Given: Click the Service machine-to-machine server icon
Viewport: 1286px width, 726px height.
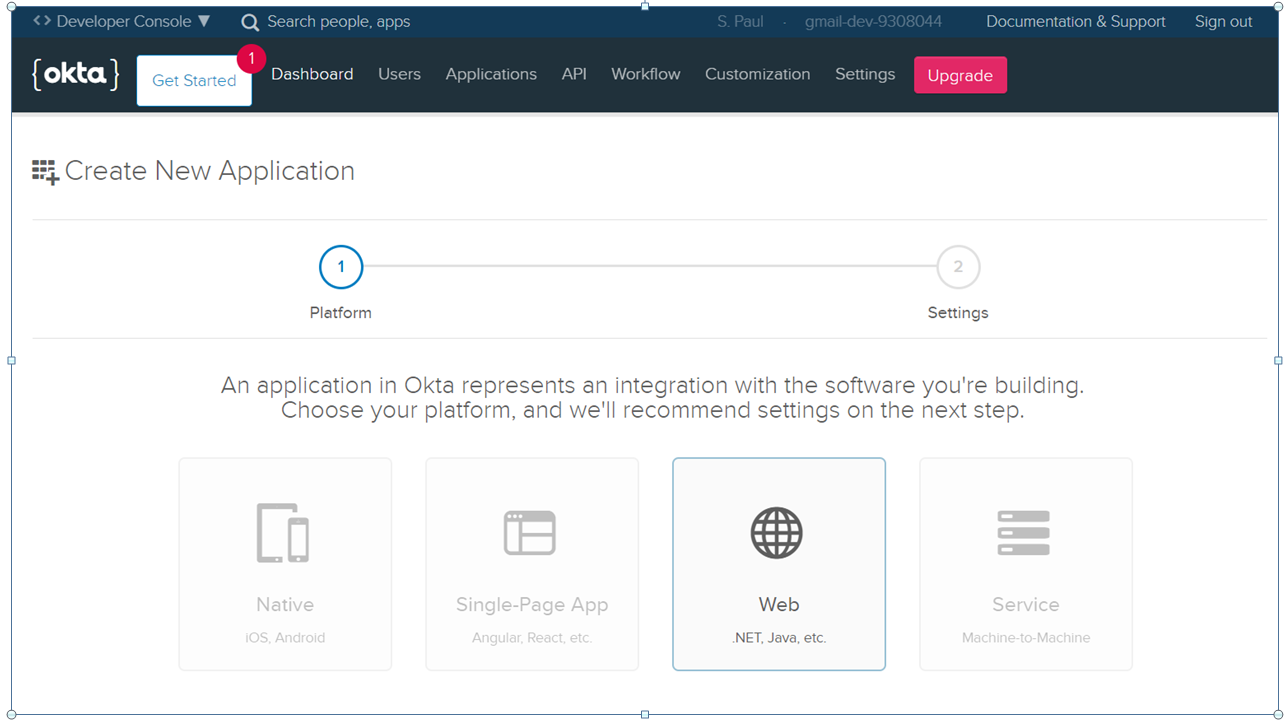Looking at the screenshot, I should pyautogui.click(x=1025, y=532).
